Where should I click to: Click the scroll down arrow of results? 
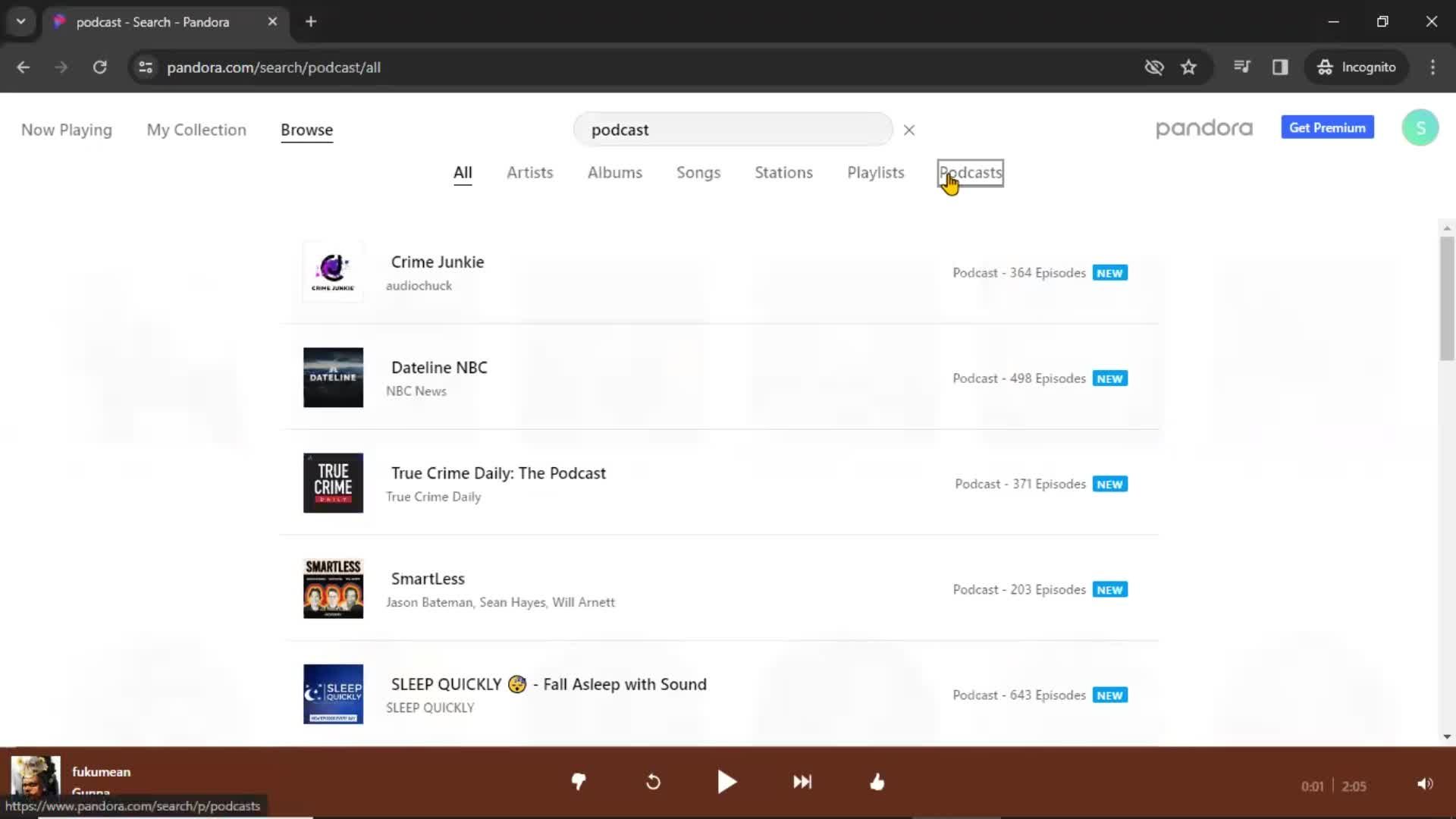click(1447, 736)
